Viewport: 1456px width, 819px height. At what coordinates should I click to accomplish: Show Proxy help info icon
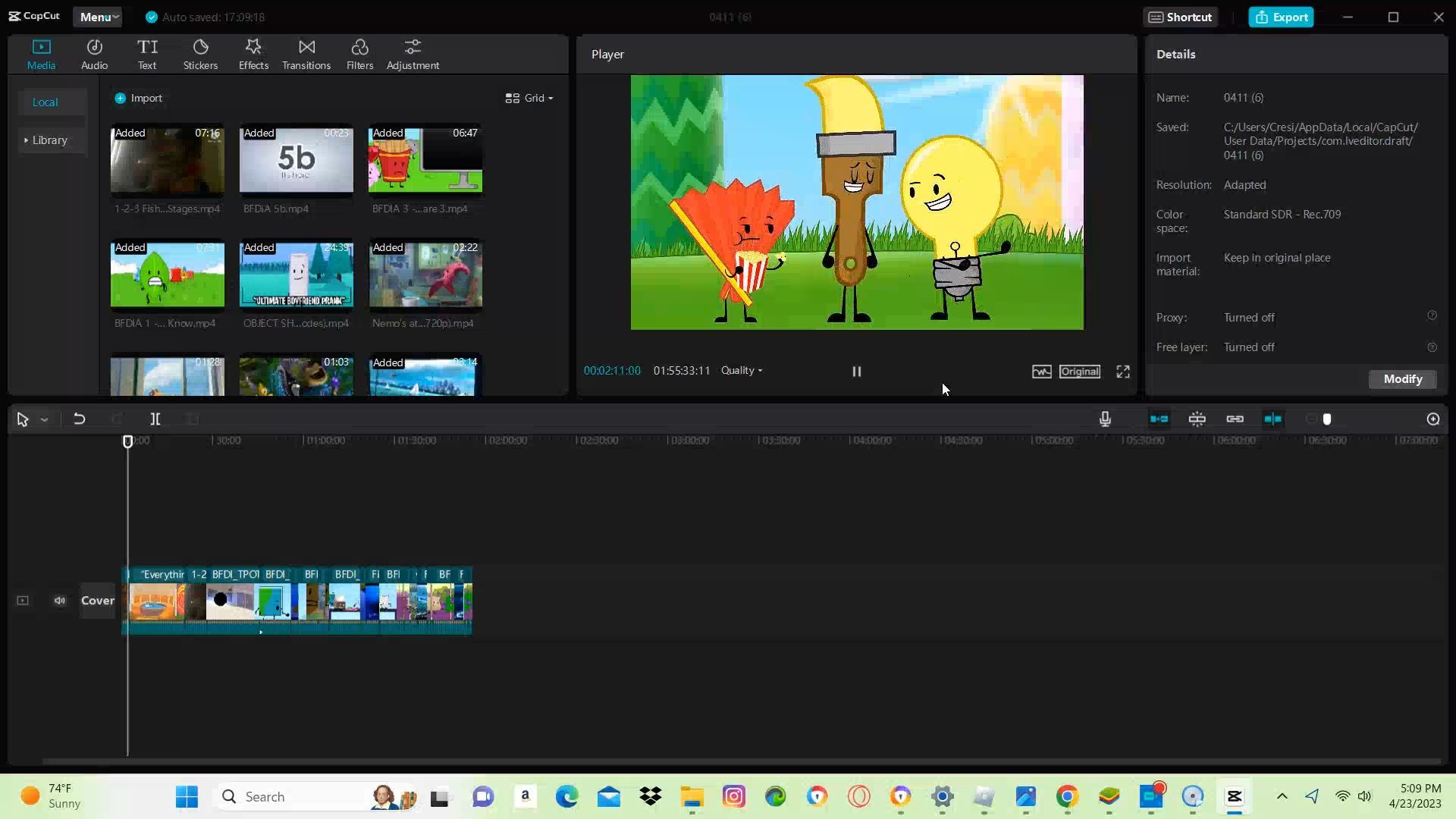pos(1432,316)
